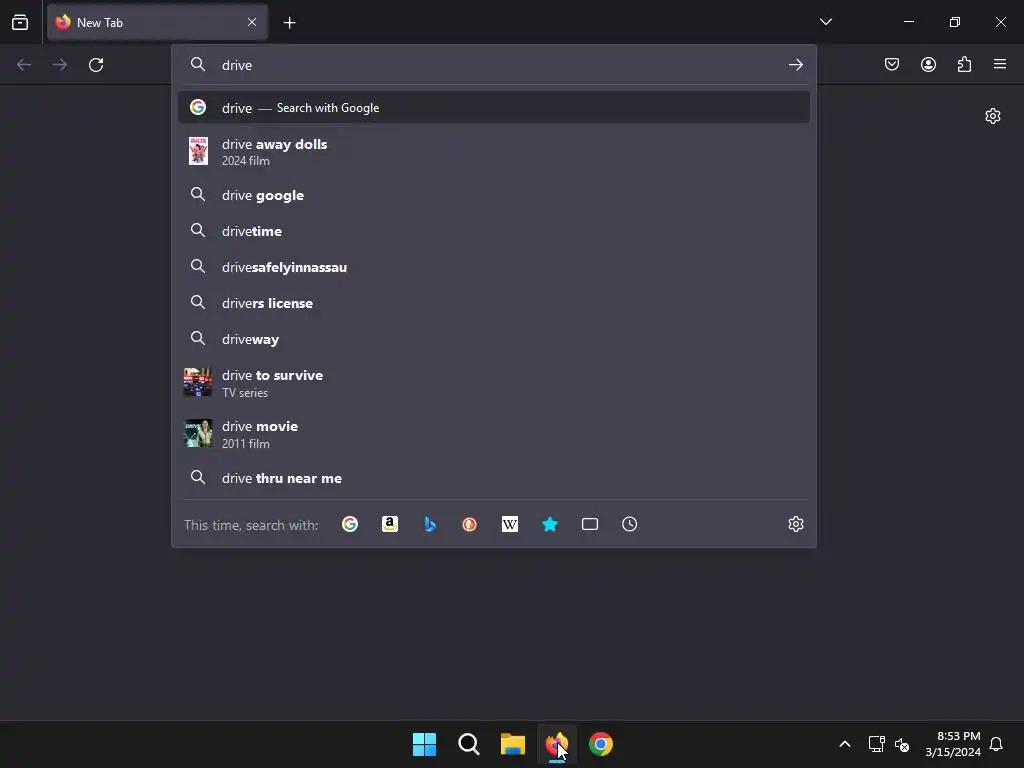
Task: Open the Windows Start menu
Action: point(424,744)
